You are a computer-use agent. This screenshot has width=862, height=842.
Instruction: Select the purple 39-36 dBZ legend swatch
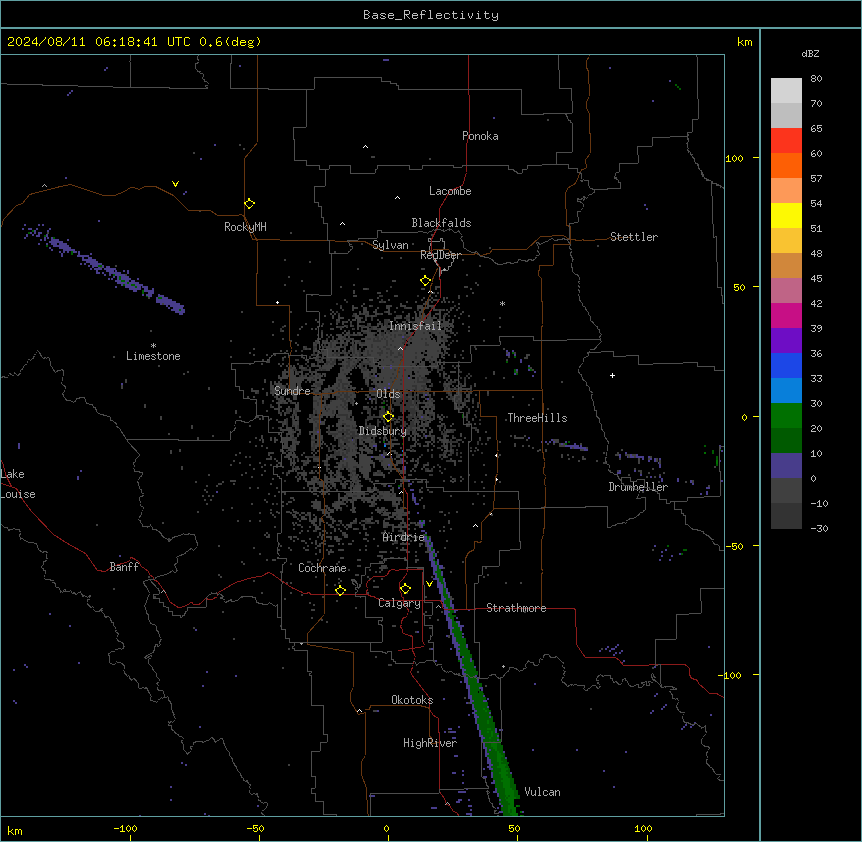coord(786,340)
